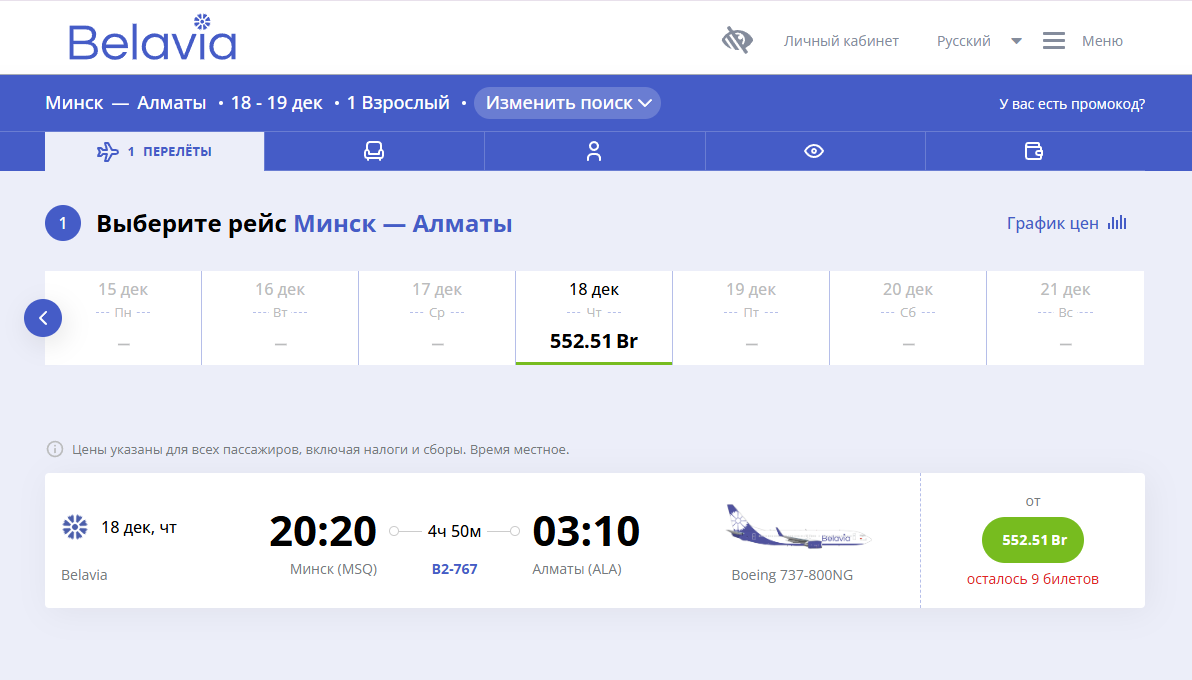The image size is (1192, 680).
Task: Switch to the Перелёты tab
Action: click(155, 151)
